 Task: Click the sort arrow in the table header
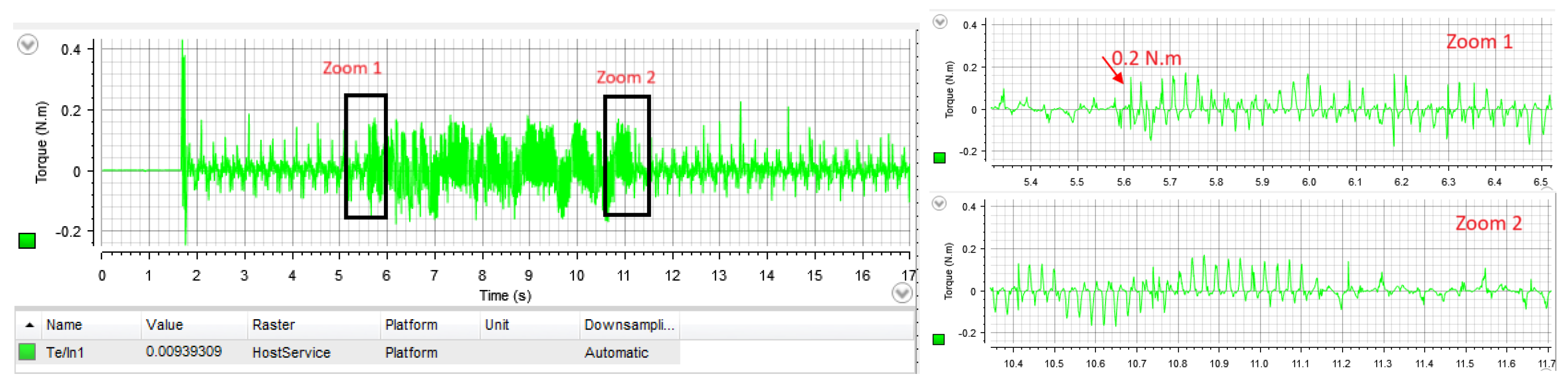point(29,325)
